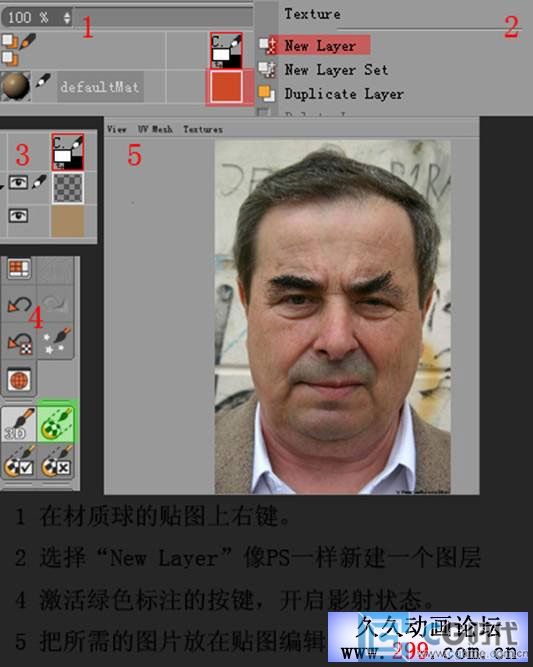Open the UV Mesh menu

[x=155, y=129]
